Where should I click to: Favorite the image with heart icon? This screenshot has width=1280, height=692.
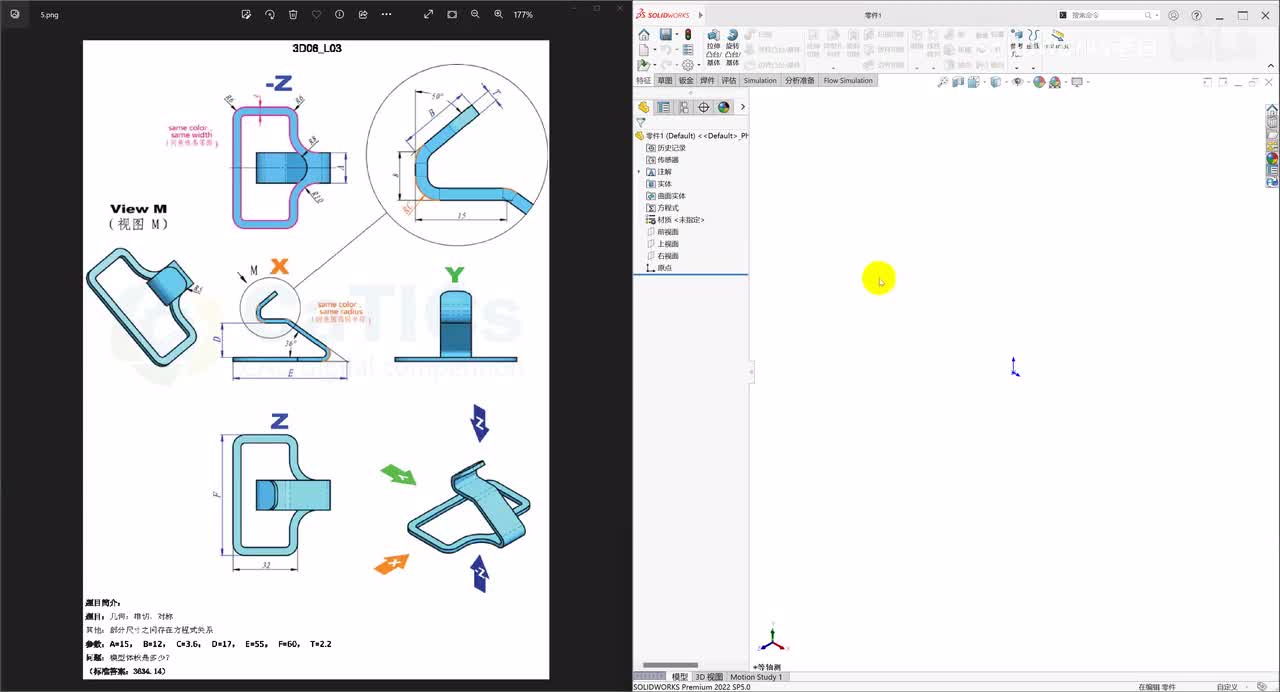pyautogui.click(x=316, y=14)
